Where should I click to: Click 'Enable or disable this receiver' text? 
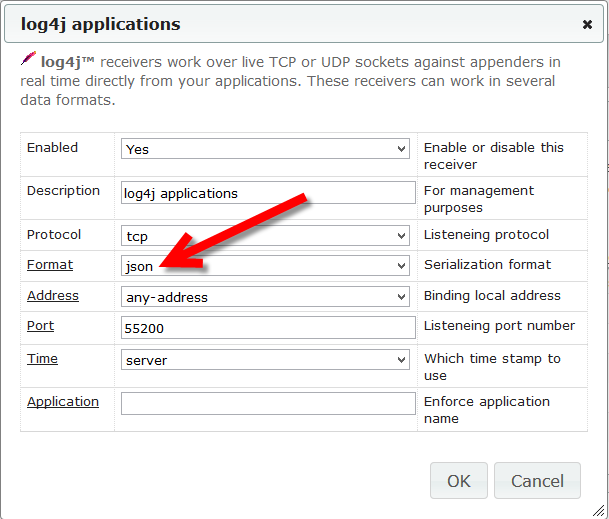pyautogui.click(x=494, y=156)
